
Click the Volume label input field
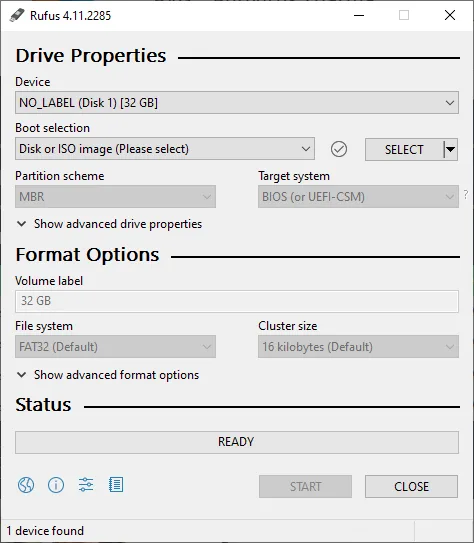tap(237, 301)
